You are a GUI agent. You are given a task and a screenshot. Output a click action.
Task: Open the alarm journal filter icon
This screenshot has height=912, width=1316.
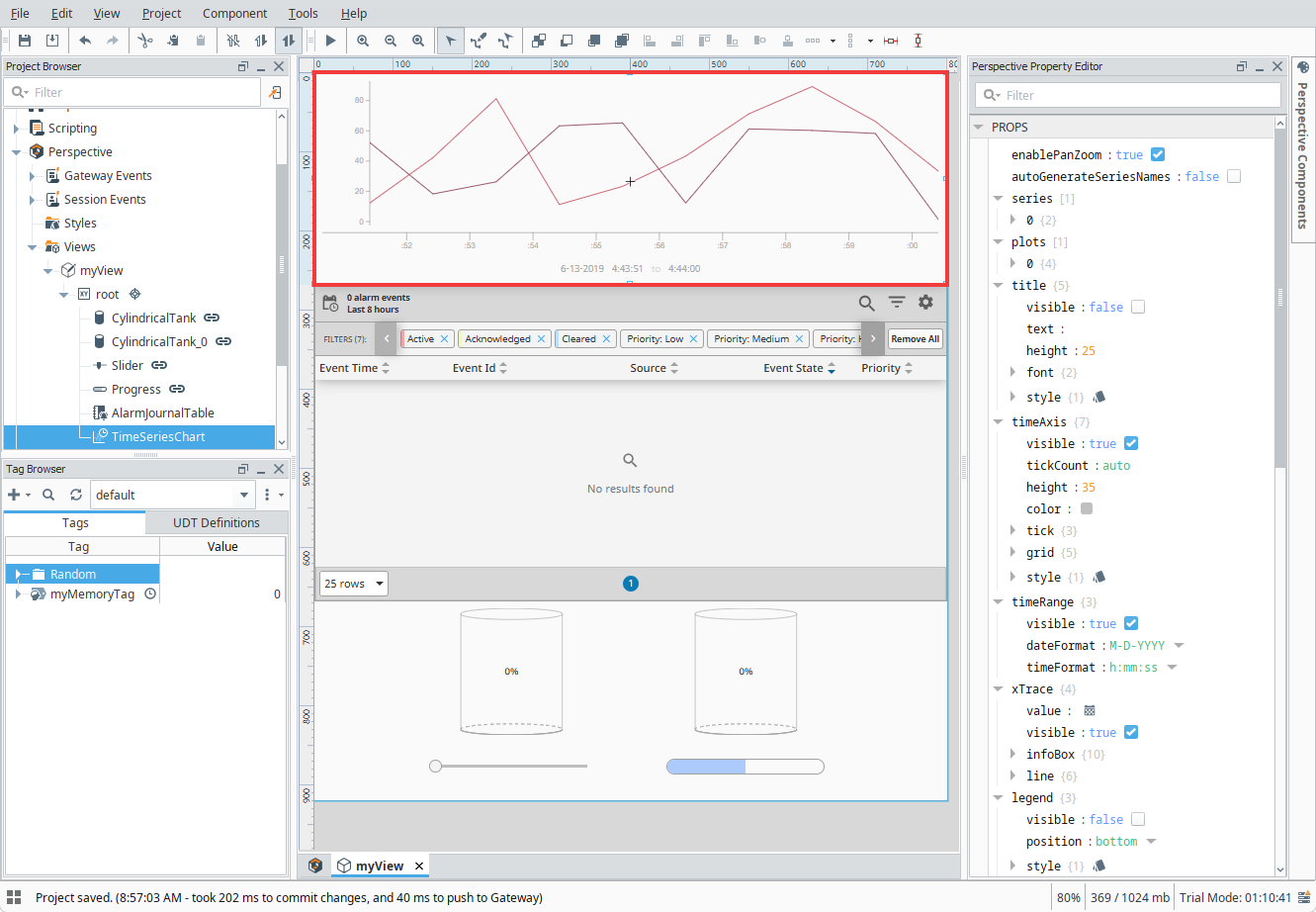pos(897,303)
